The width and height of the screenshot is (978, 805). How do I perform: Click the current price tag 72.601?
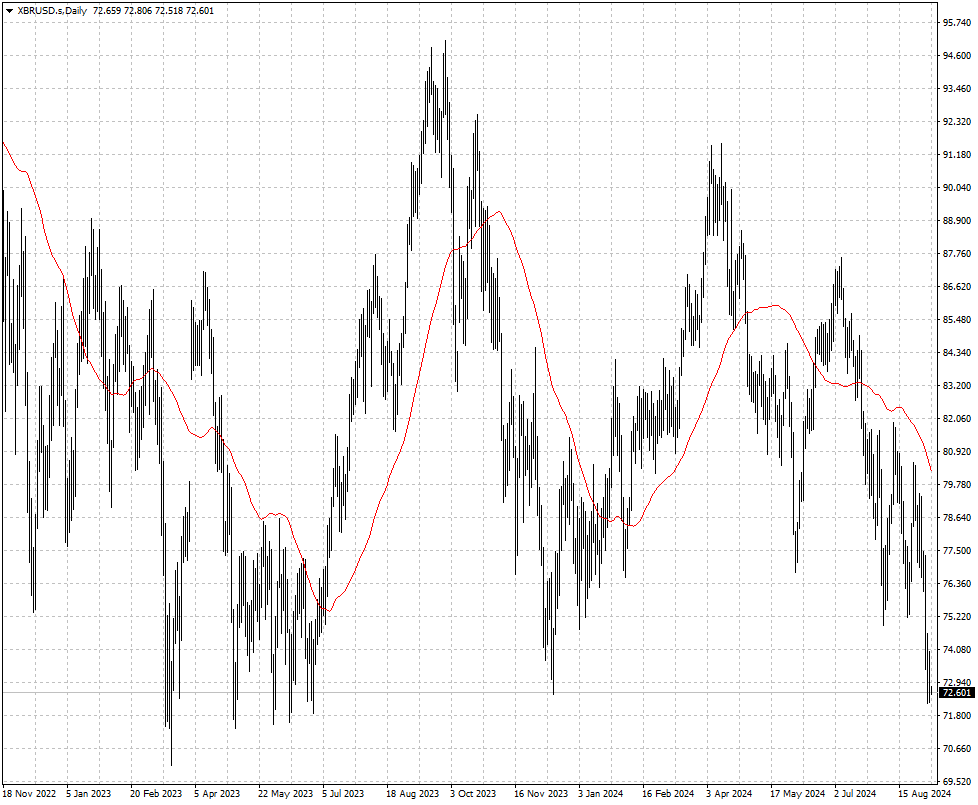tap(957, 692)
